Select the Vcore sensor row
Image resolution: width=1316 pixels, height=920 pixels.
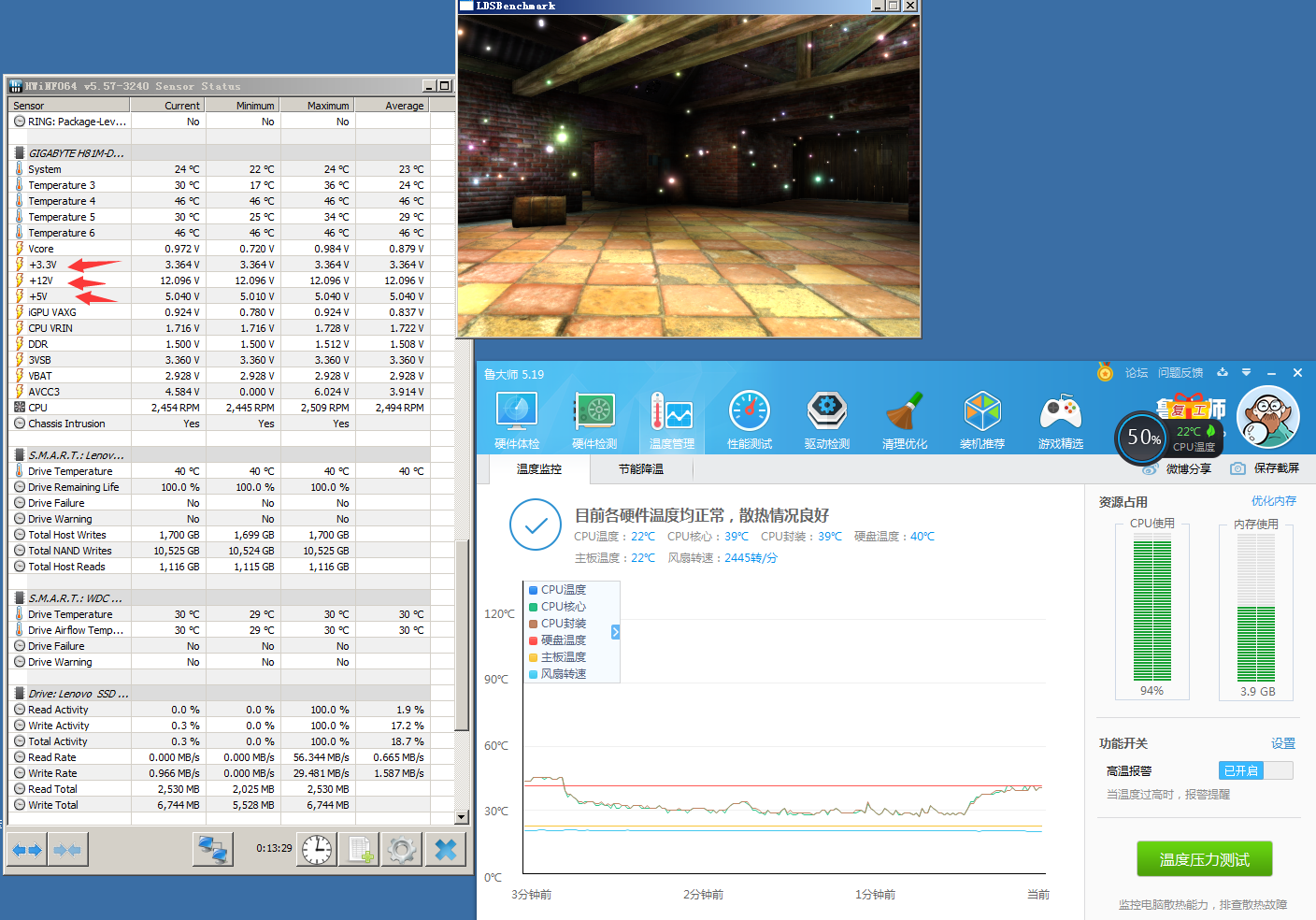tap(220, 249)
